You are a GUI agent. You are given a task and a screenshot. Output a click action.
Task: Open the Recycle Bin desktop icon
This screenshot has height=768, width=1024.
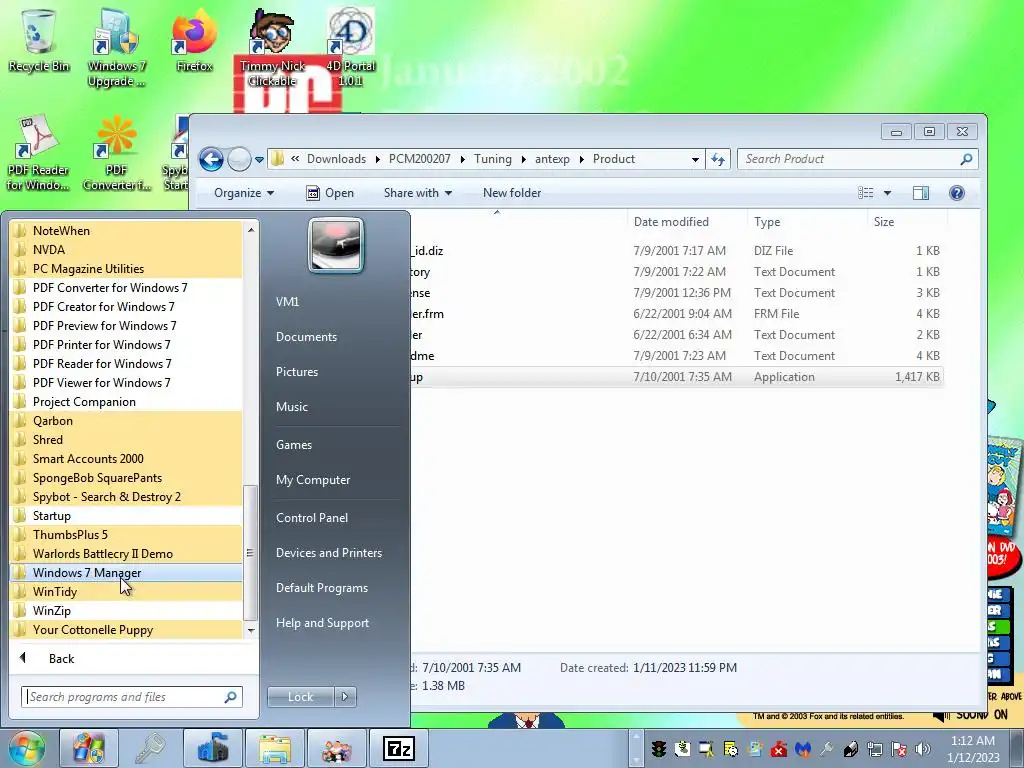(x=39, y=41)
